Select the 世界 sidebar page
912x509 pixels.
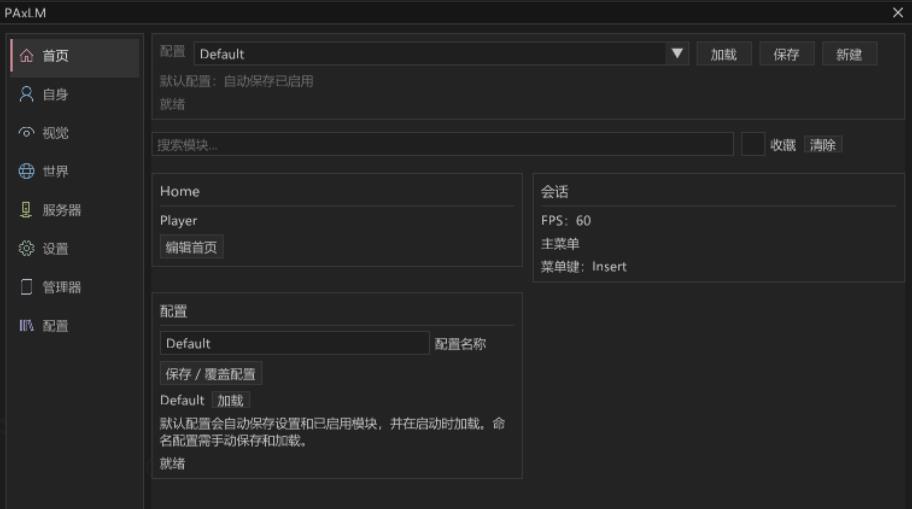click(x=75, y=171)
